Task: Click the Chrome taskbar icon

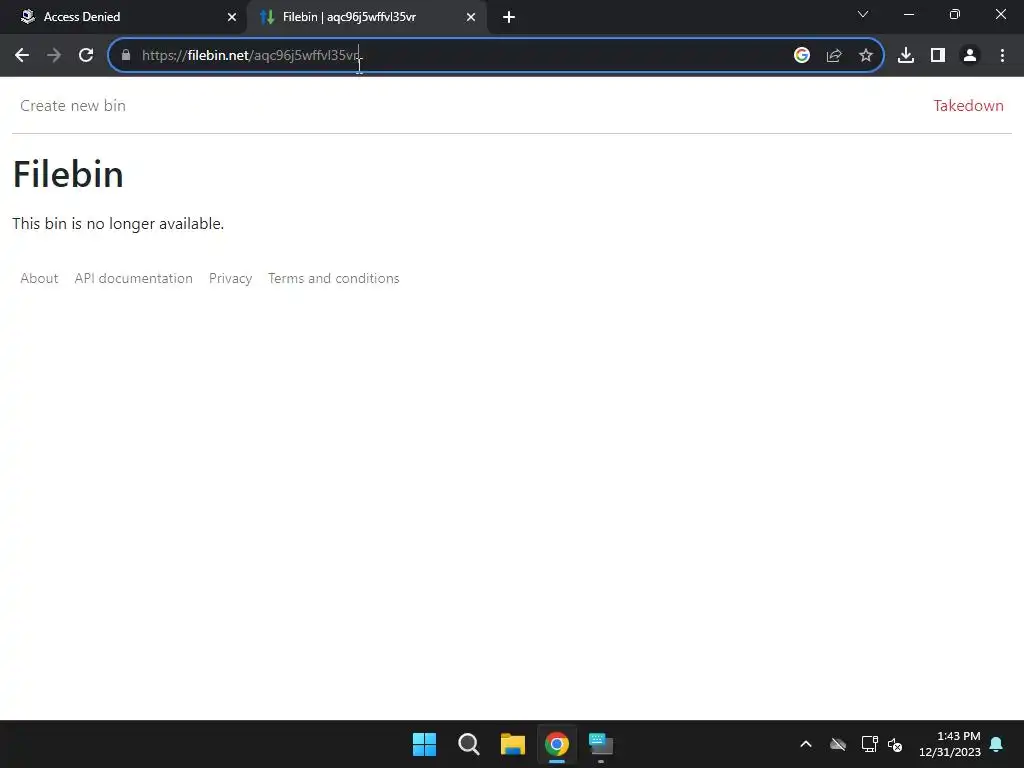Action: coord(557,744)
